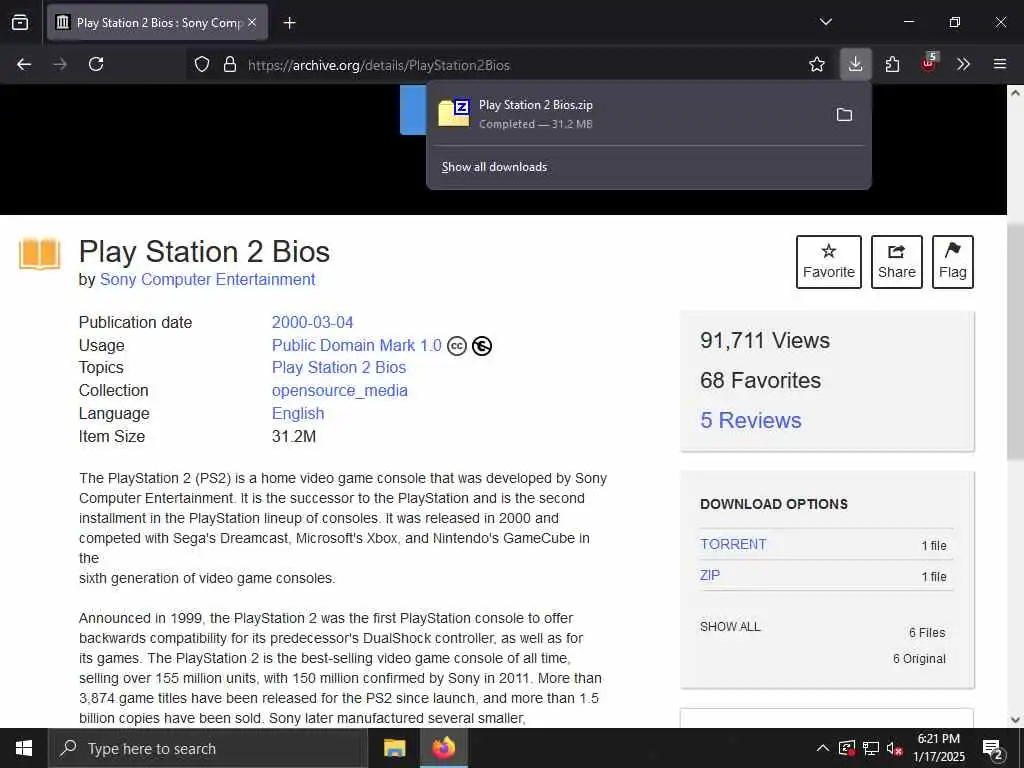Screen dimensions: 1024x768
Task: View site security padlock info
Action: [x=230, y=65]
